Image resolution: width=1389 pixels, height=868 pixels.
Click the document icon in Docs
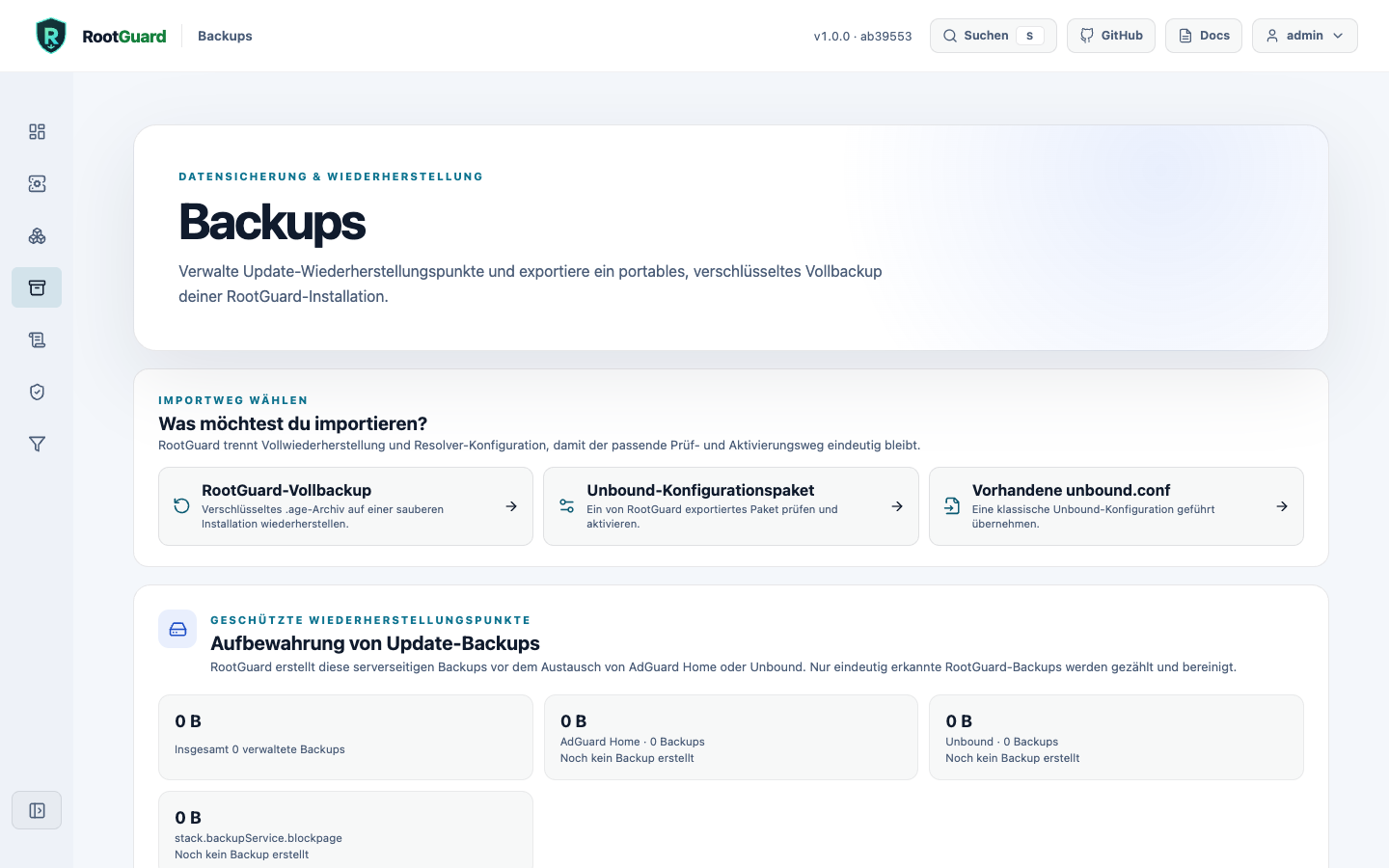(x=1185, y=36)
